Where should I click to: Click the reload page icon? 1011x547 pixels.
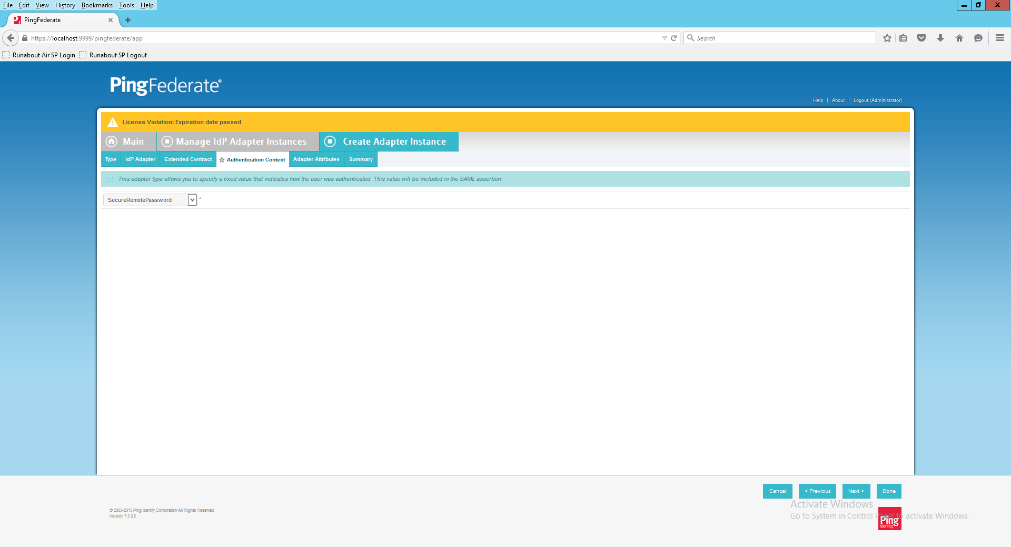coord(674,38)
